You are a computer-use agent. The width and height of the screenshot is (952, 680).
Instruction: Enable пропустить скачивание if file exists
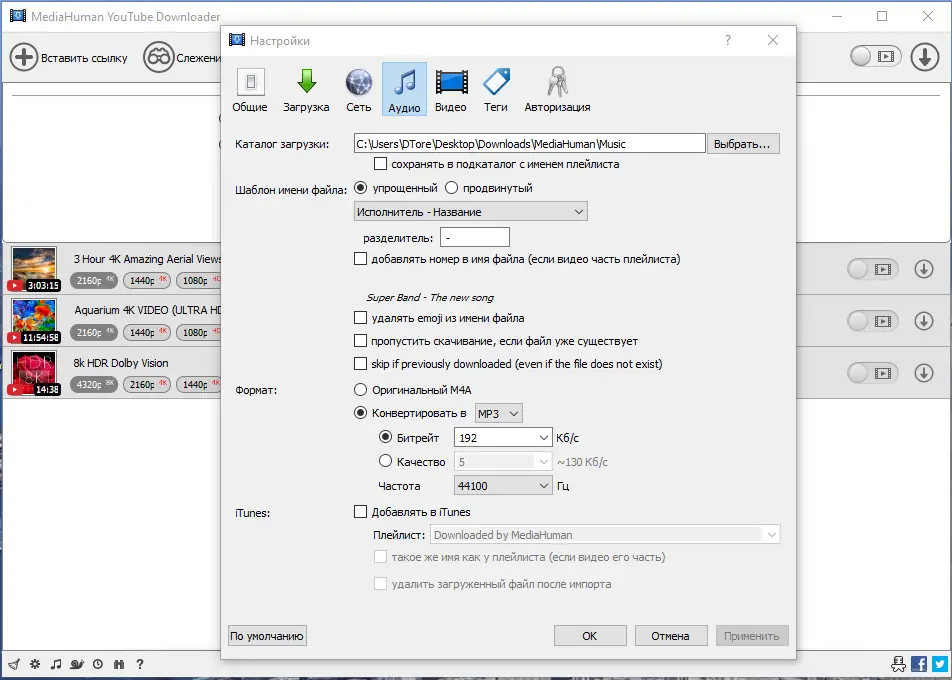(x=361, y=341)
